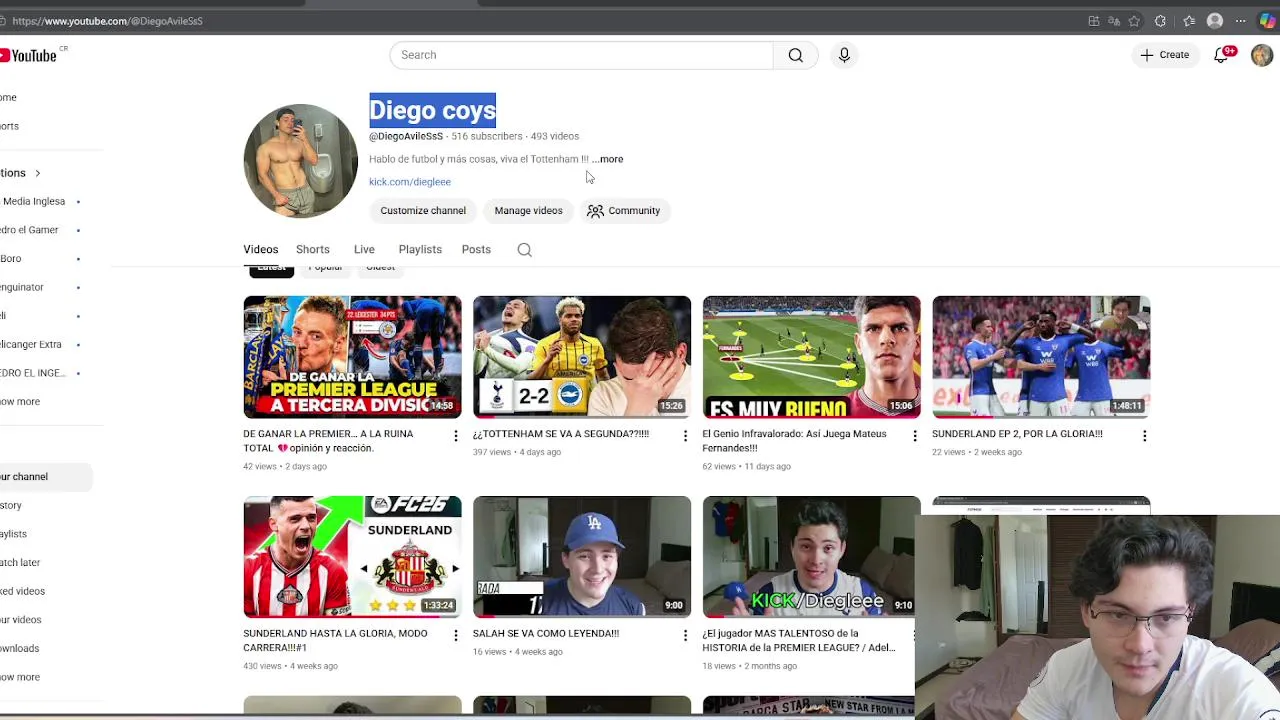1280x720 pixels.
Task: Open Watch later in sidebar
Action: tap(20, 563)
